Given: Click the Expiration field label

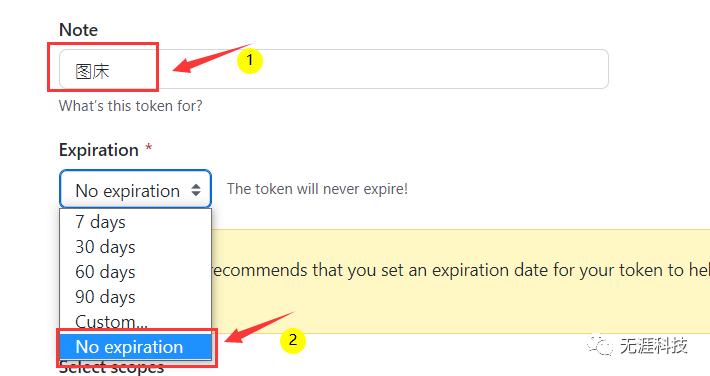Looking at the screenshot, I should pos(99,150).
